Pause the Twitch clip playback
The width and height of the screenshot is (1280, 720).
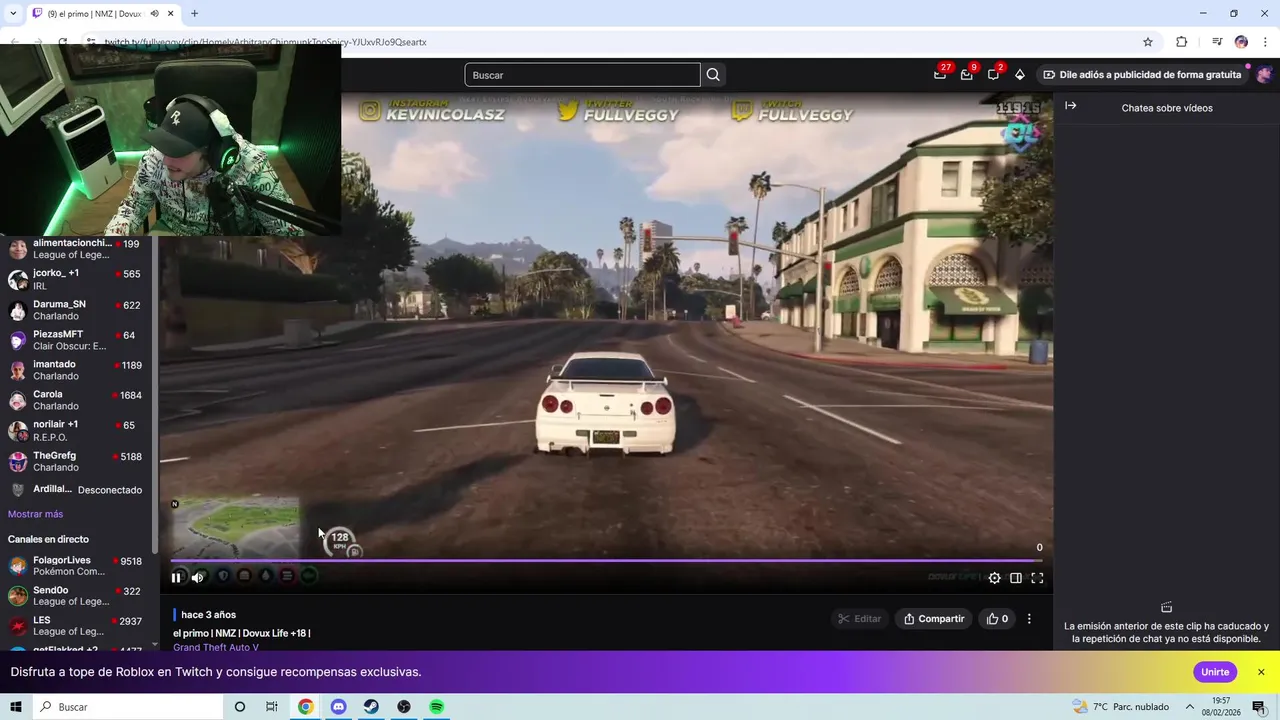click(176, 577)
